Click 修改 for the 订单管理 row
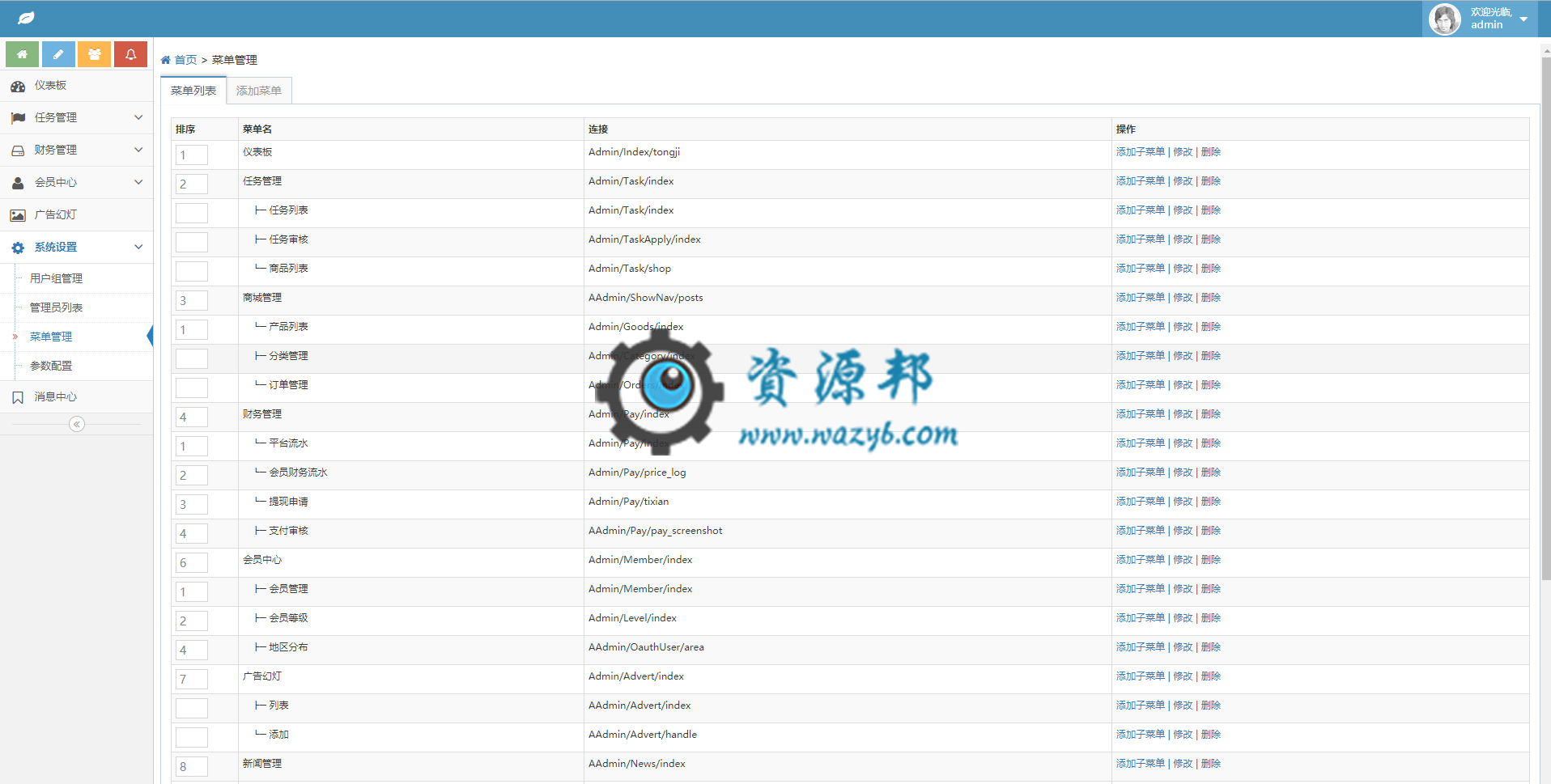The image size is (1551, 784). pyautogui.click(x=1183, y=385)
